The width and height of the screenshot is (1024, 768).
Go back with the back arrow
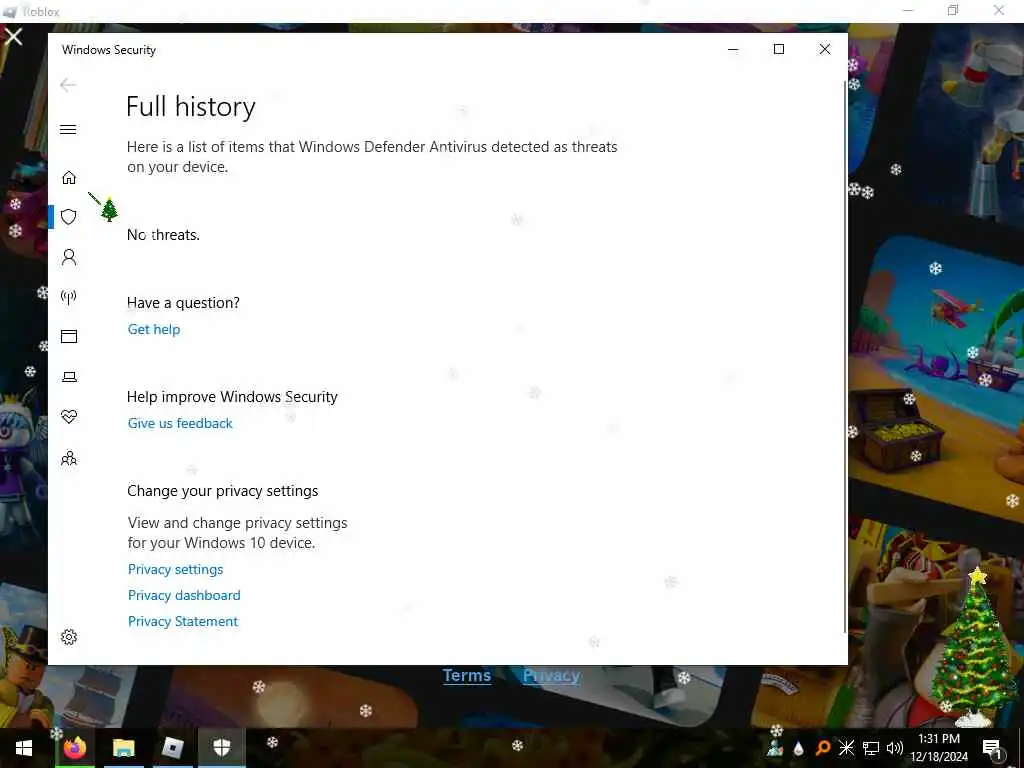[68, 85]
